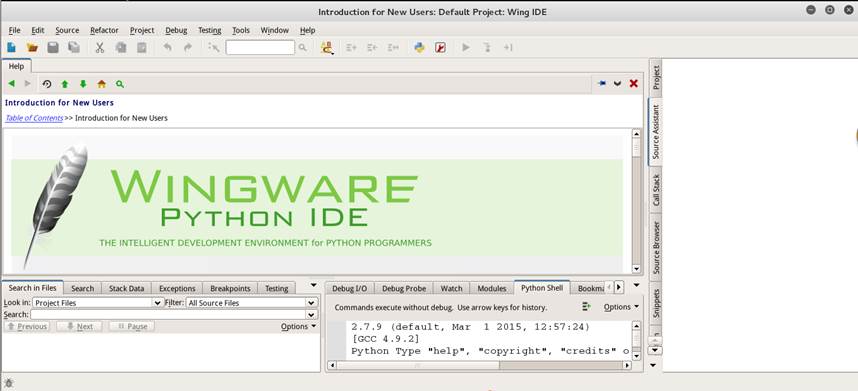This screenshot has width=858, height=391.
Task: Open the Testing menu
Action: pos(210,30)
